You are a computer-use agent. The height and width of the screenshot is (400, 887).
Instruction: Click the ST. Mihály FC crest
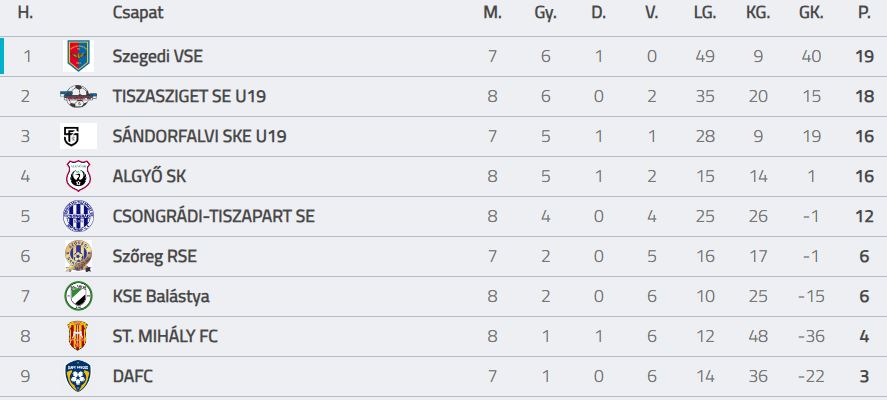pyautogui.click(x=78, y=336)
